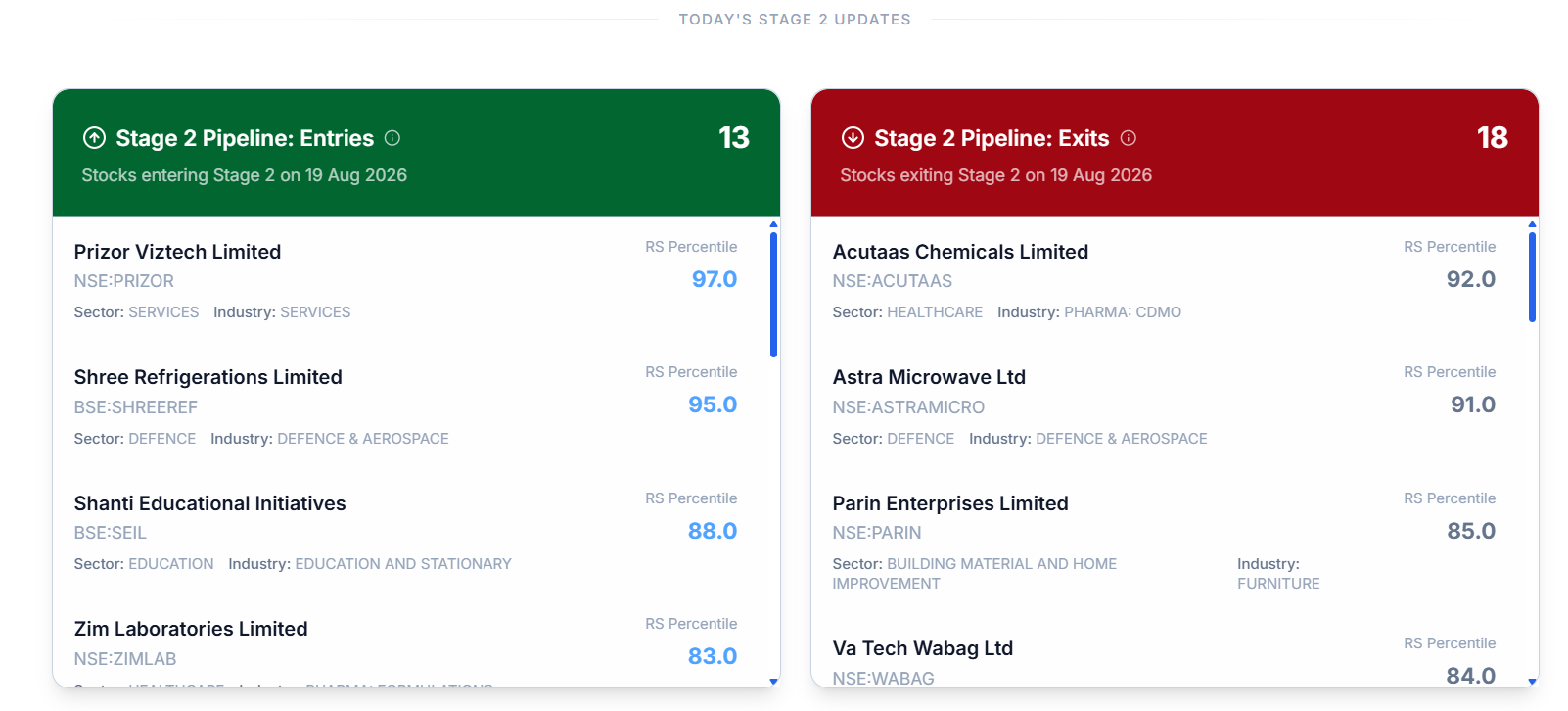Open Shree Refrigerations Limited stock
The image size is (1568, 711).
(208, 377)
